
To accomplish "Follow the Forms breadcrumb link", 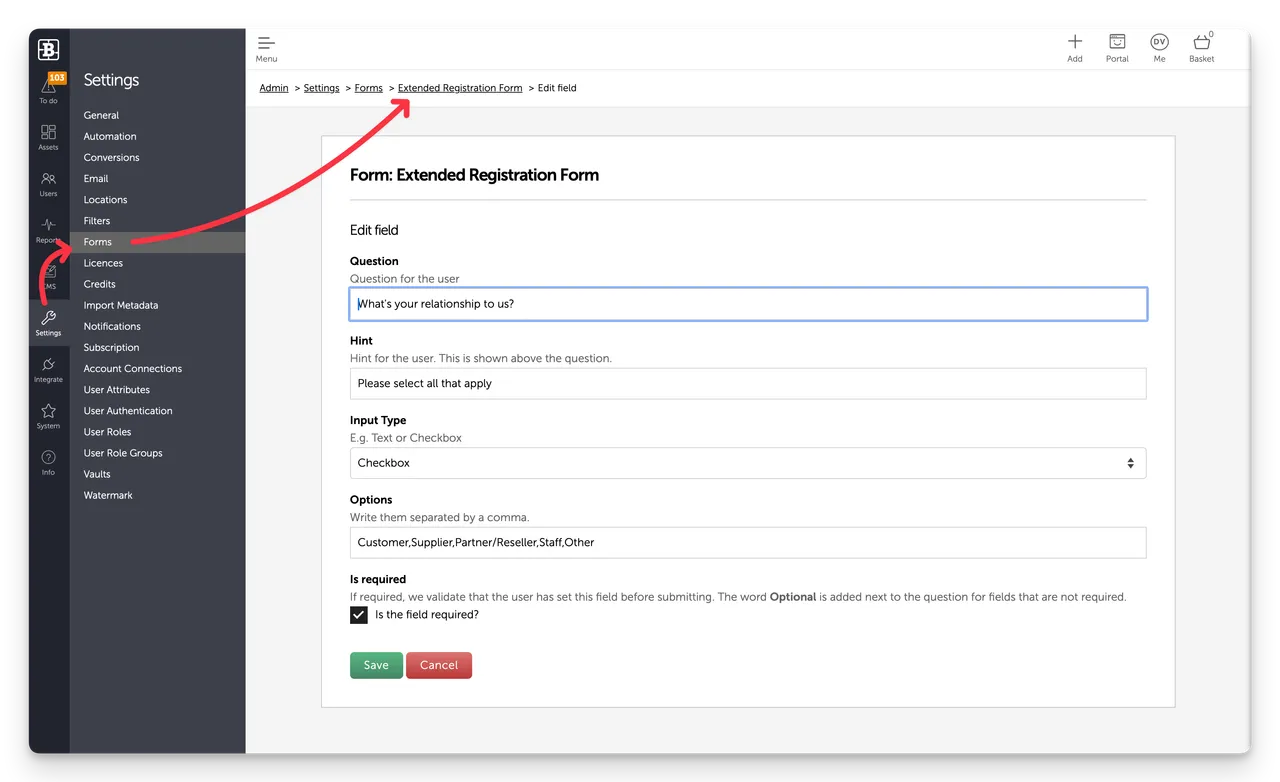I will (x=368, y=88).
